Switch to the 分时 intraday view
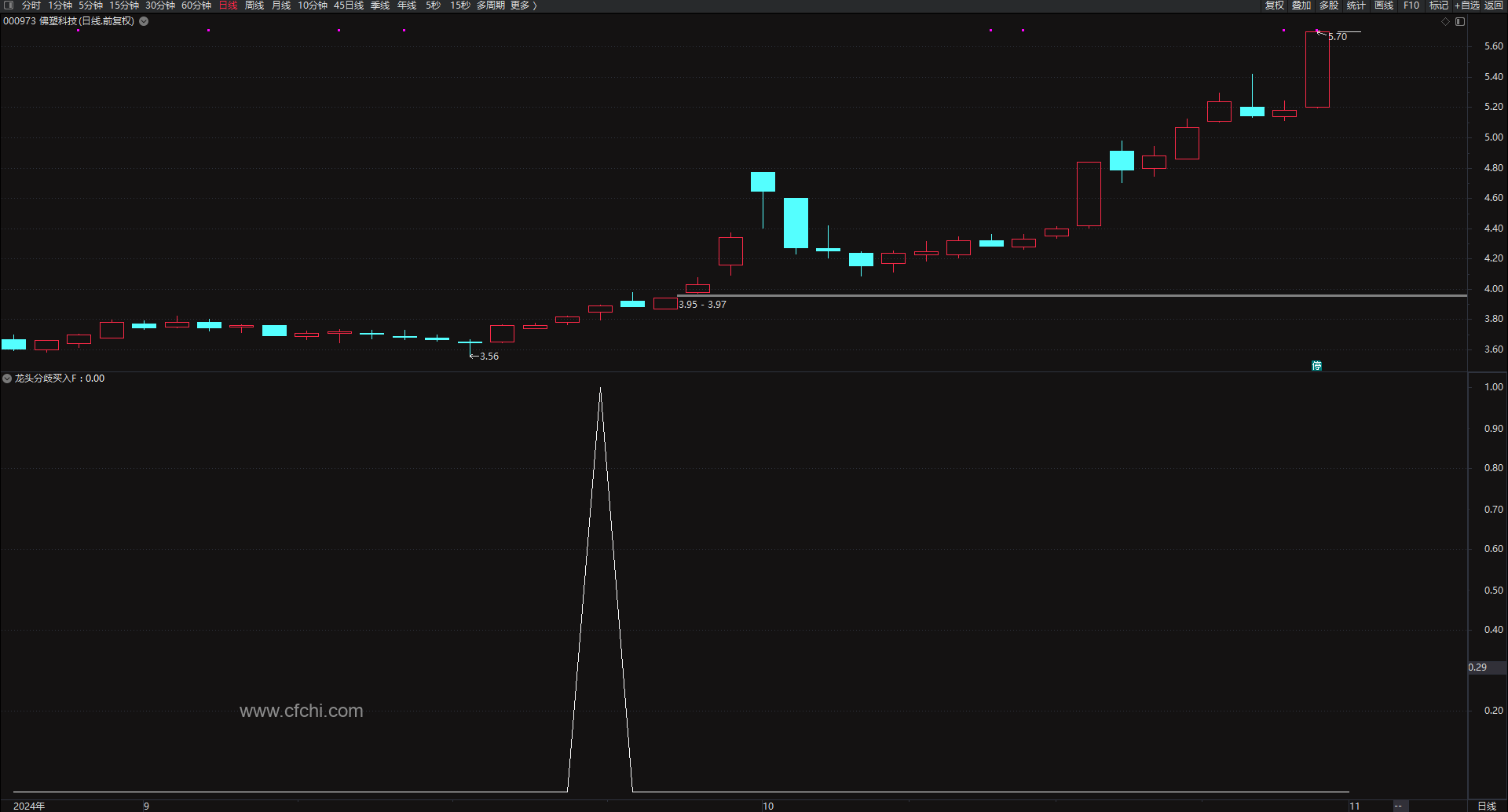This screenshot has width=1508, height=812. (31, 5)
